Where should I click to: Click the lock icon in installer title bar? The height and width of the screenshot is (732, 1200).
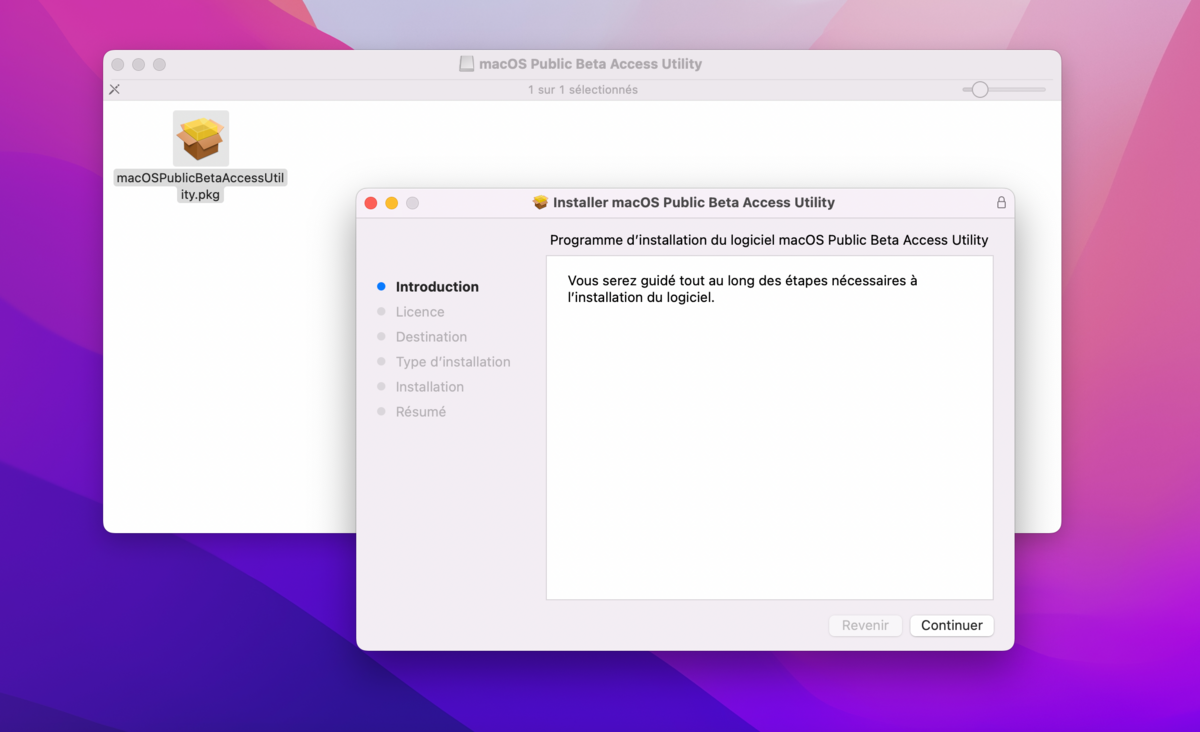click(x=1001, y=202)
